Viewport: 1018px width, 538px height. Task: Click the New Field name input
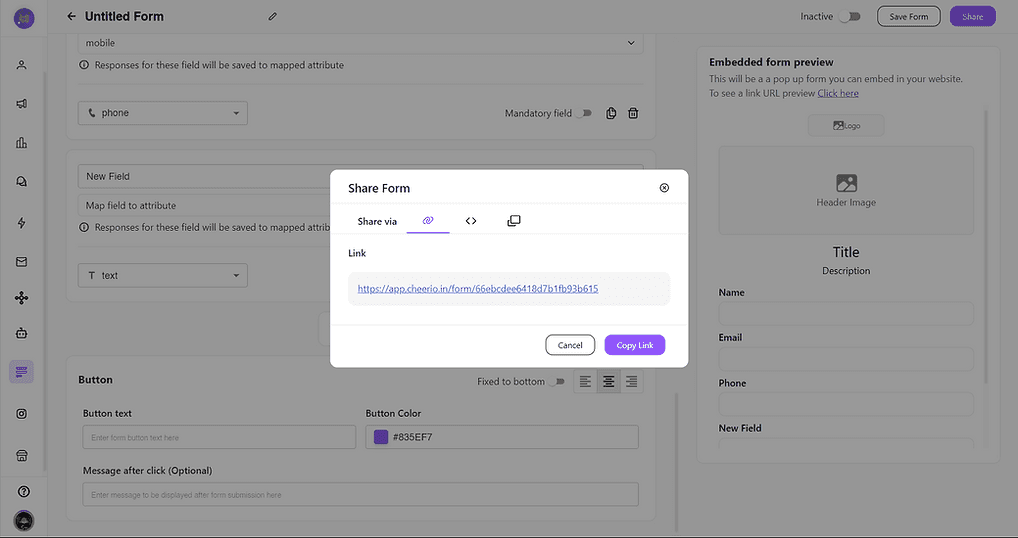(x=204, y=176)
